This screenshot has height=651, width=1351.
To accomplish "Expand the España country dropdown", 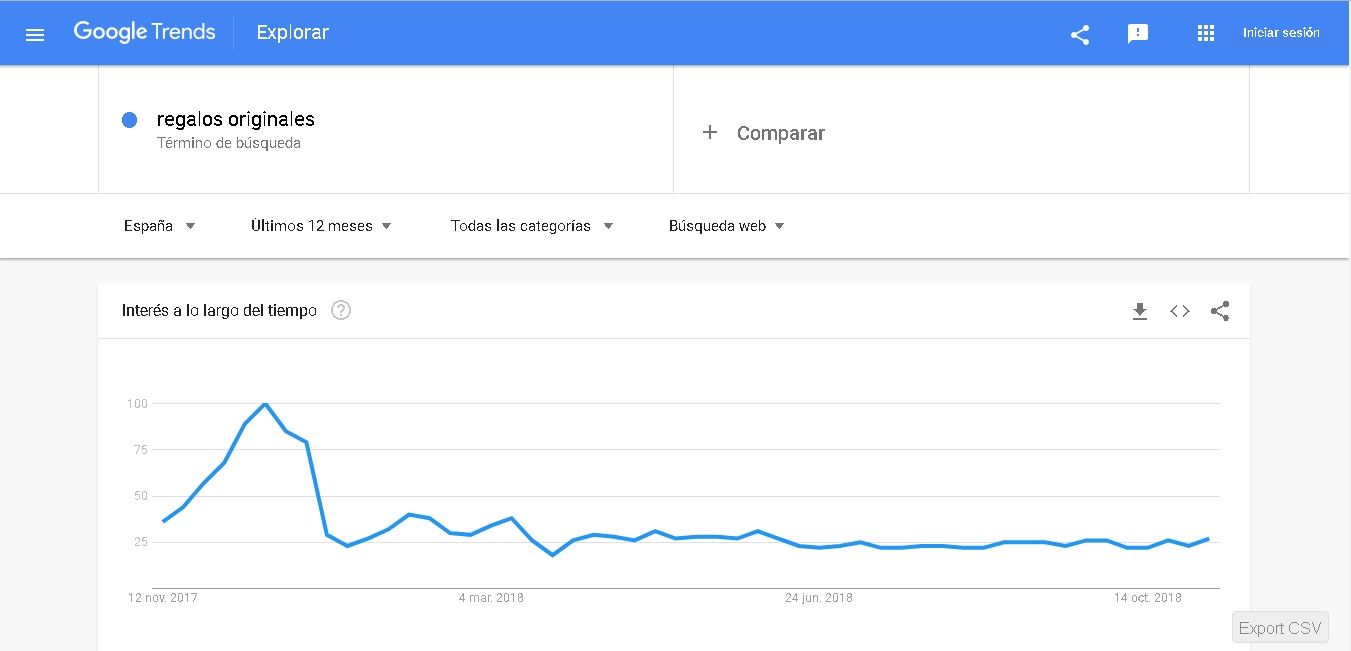I will click(160, 226).
